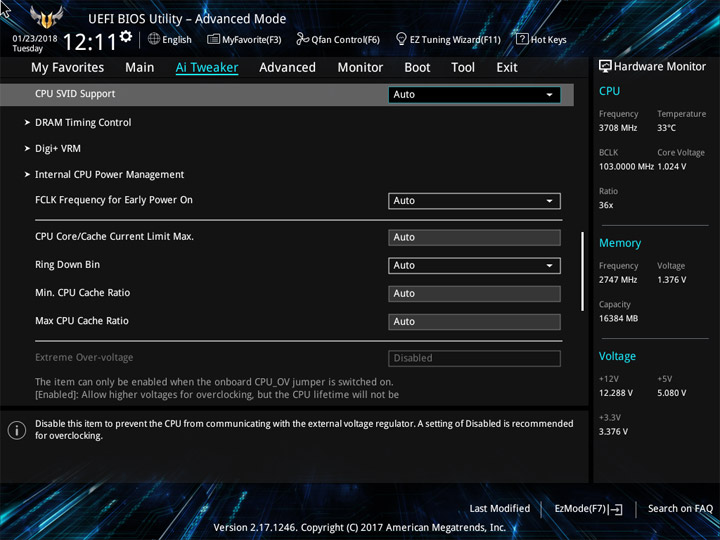Image resolution: width=720 pixels, height=540 pixels.
Task: Click the settings gear next to the clock
Action: (126, 36)
